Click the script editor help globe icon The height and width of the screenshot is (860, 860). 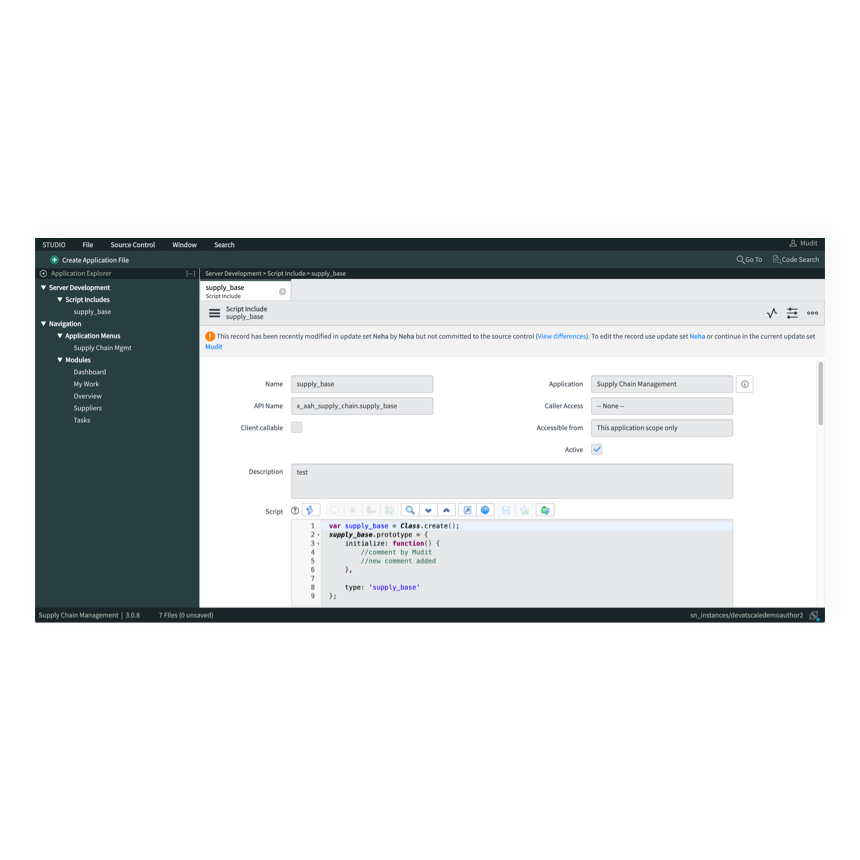[x=485, y=510]
